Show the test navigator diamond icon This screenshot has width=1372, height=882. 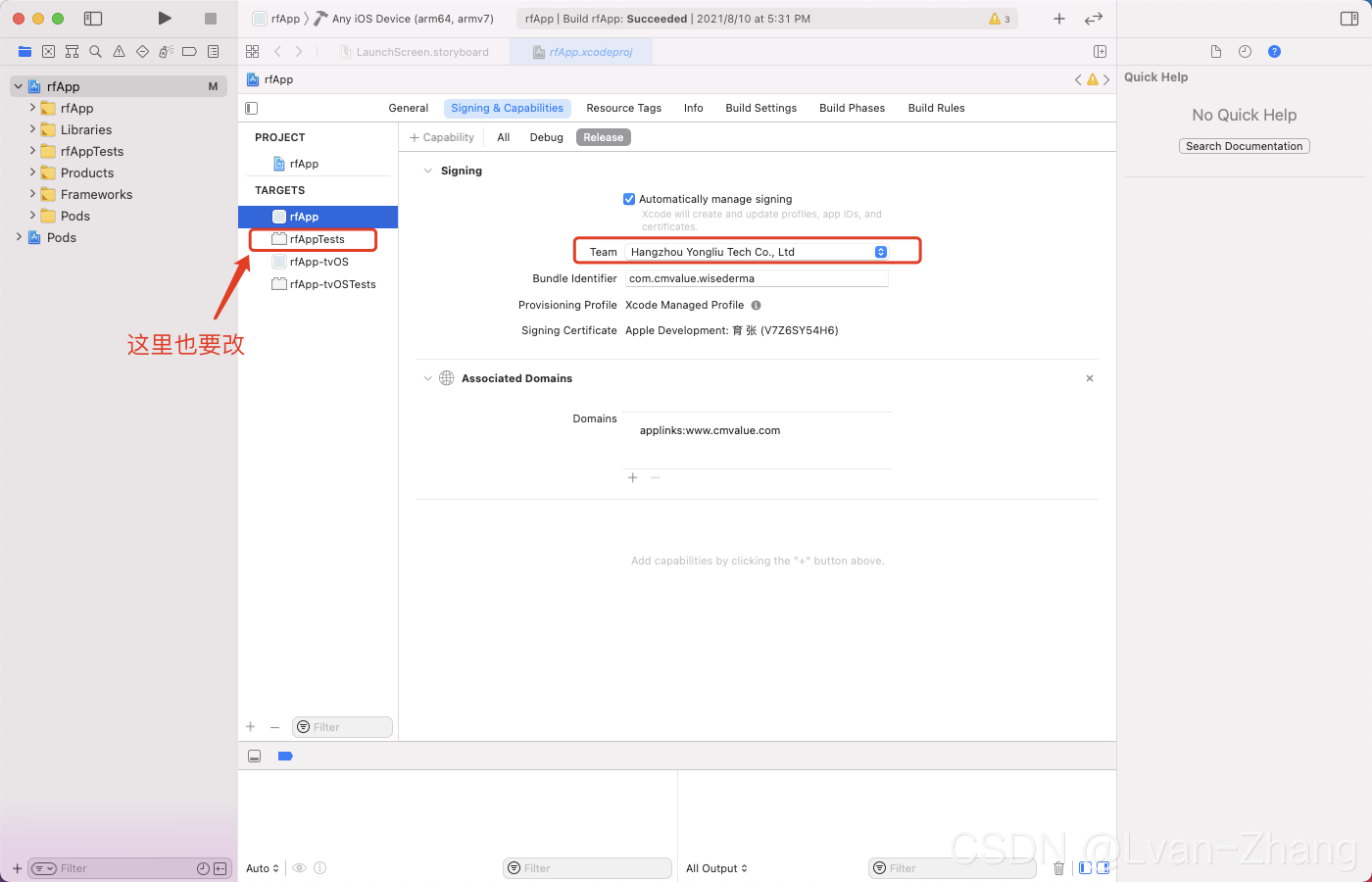(142, 51)
